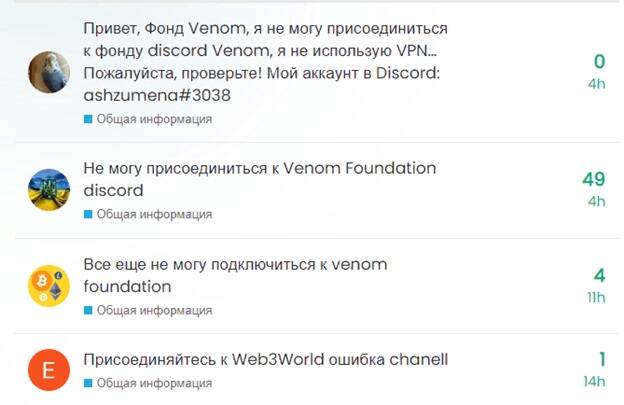Click blue category square under ashzumena#3038 topic
624x405 pixels.
click(88, 119)
